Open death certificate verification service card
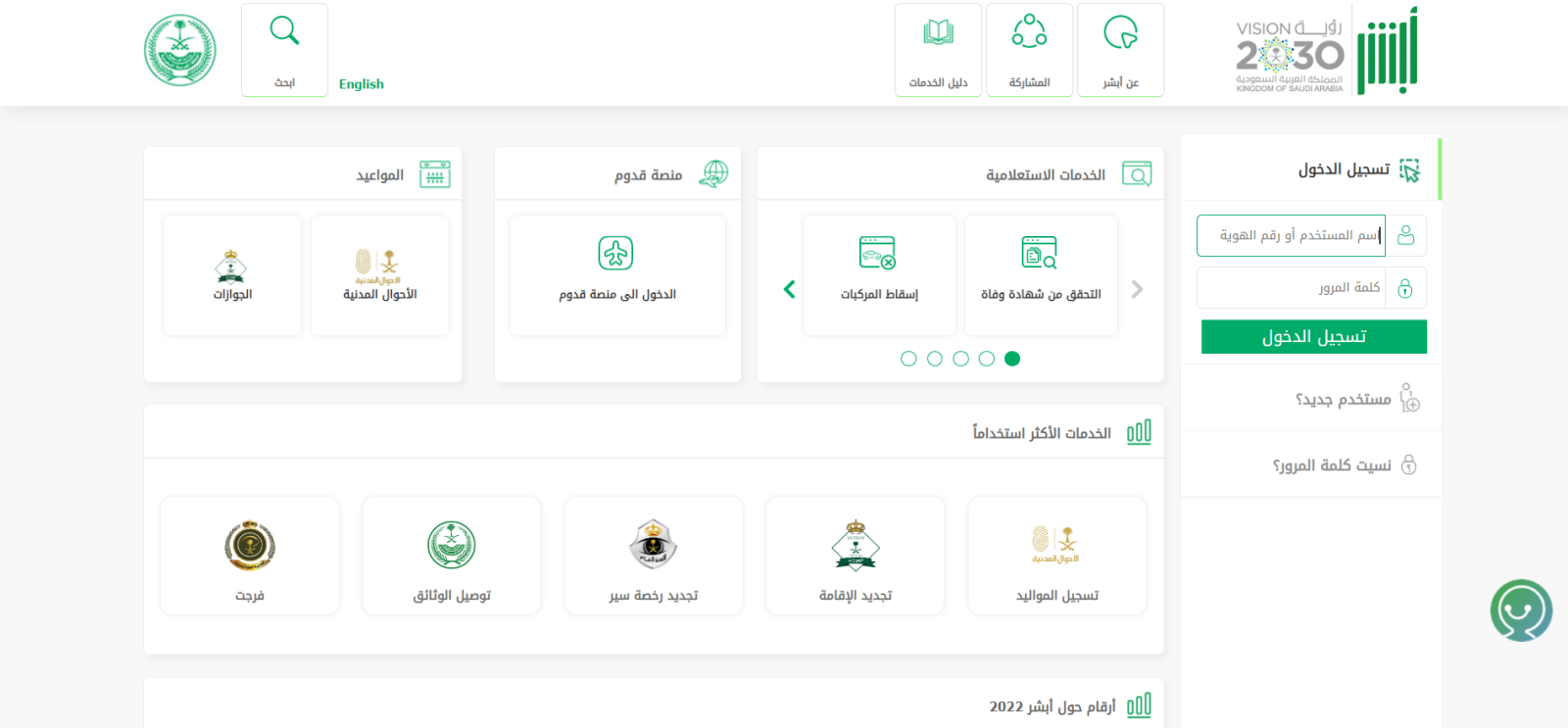Viewport: 1568px width, 728px height. coord(1041,276)
